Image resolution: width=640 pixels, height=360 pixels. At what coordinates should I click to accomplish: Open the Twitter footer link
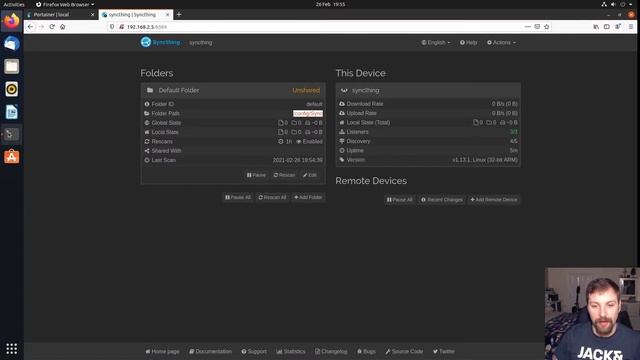pyautogui.click(x=444, y=351)
